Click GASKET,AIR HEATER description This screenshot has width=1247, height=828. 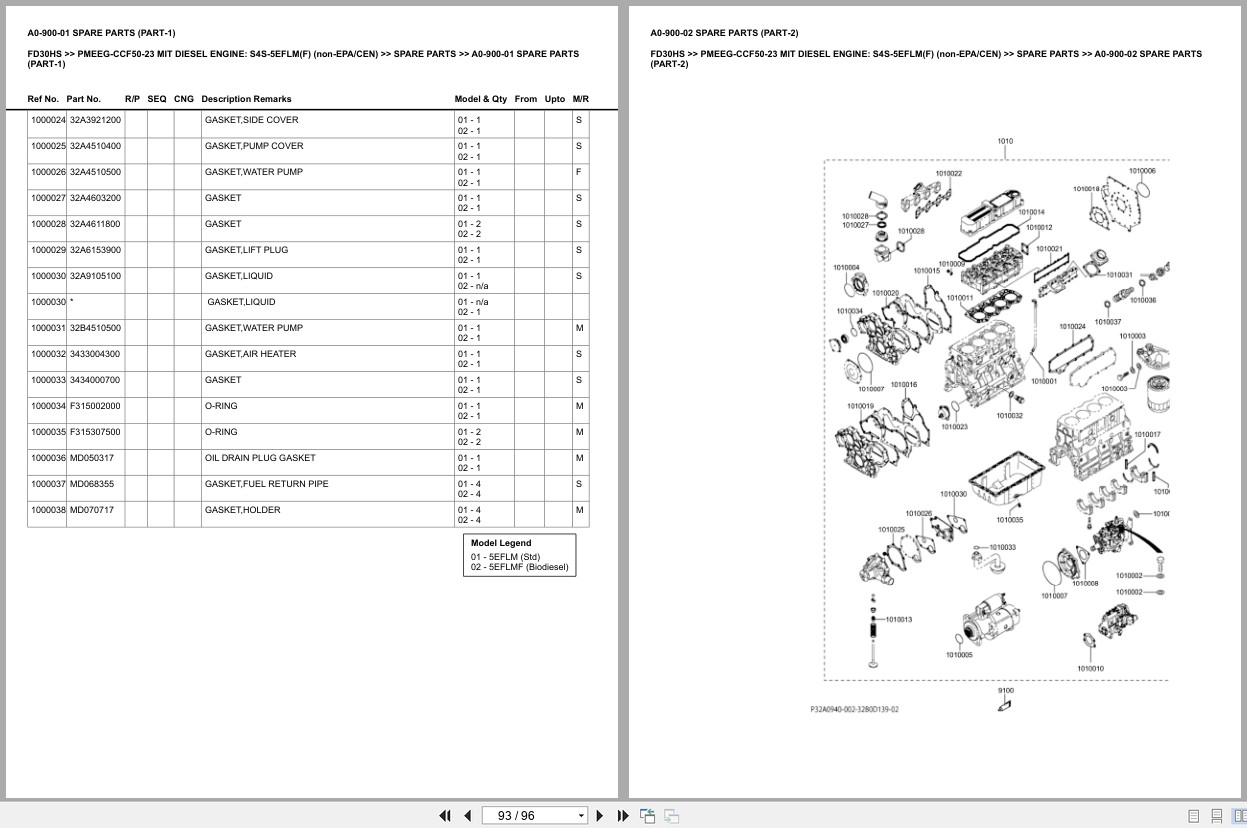250,354
